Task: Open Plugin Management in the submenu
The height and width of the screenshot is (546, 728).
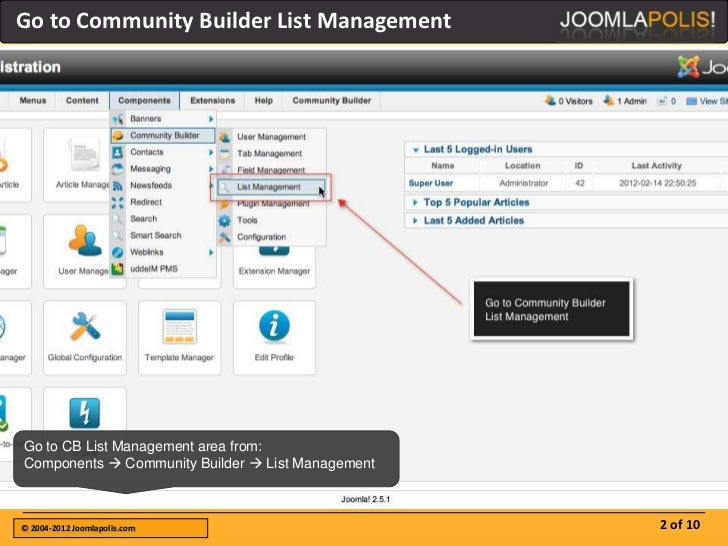Action: click(x=272, y=204)
